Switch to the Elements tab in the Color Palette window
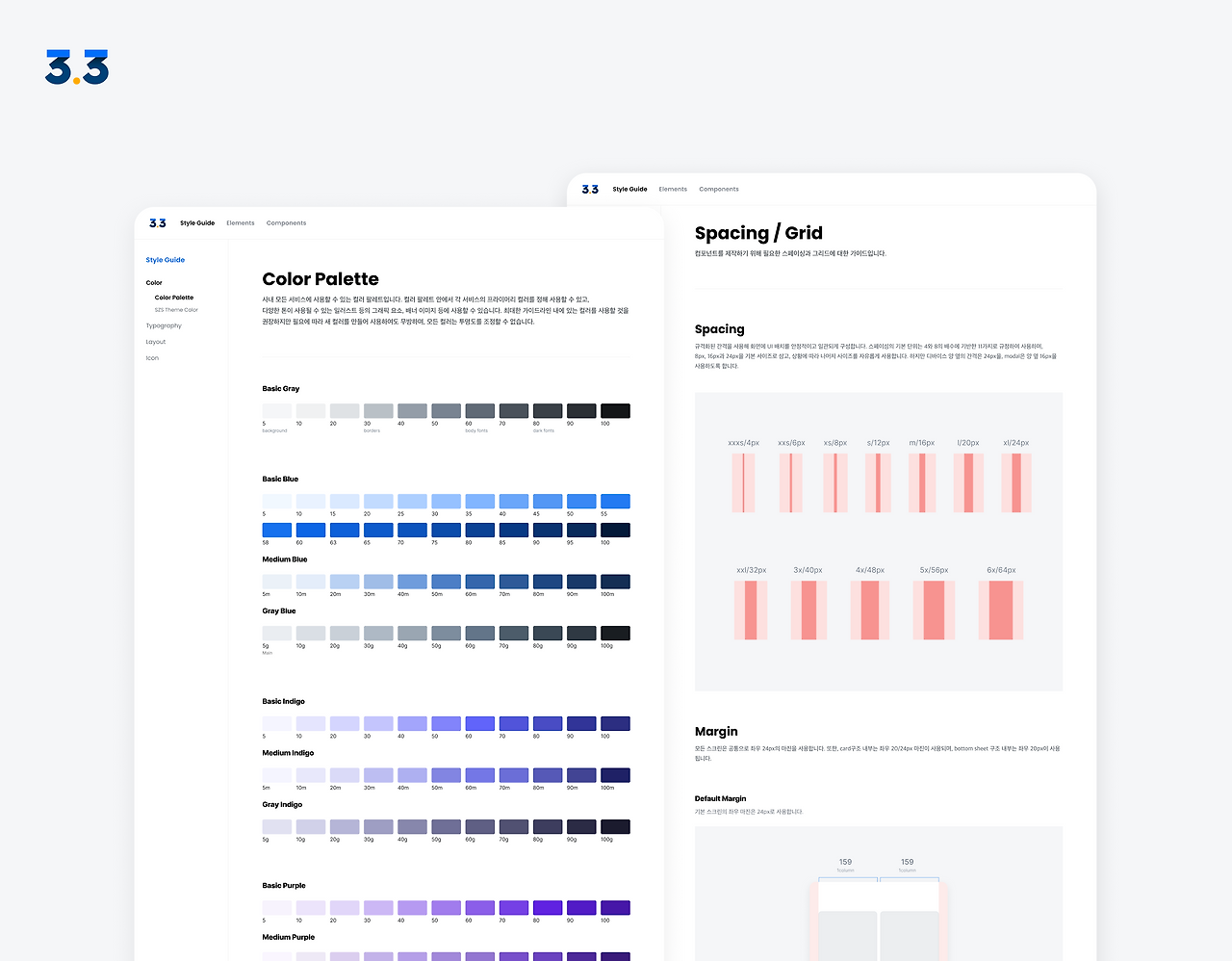The height and width of the screenshot is (961, 1232). click(x=241, y=223)
